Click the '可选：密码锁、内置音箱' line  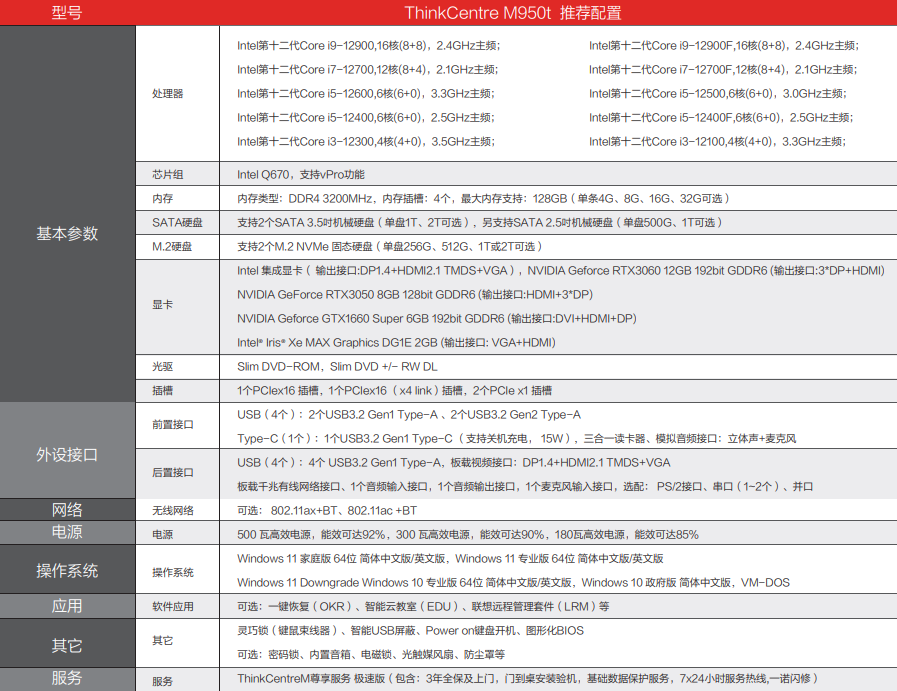(x=371, y=655)
